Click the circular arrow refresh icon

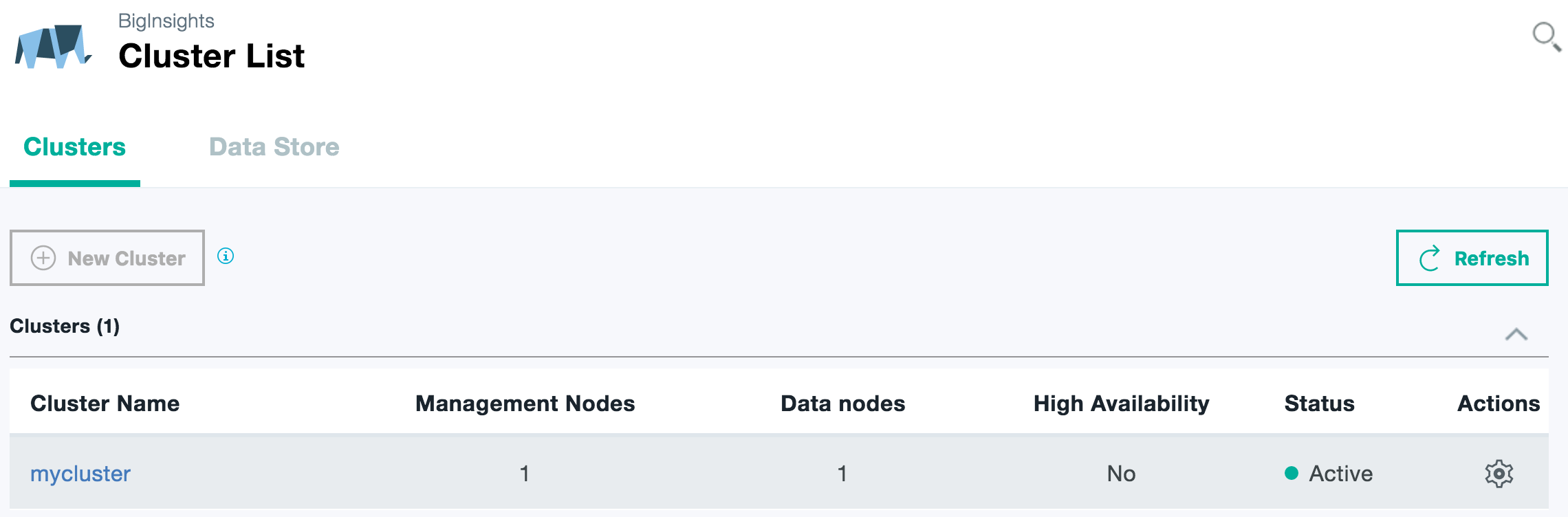click(1430, 258)
